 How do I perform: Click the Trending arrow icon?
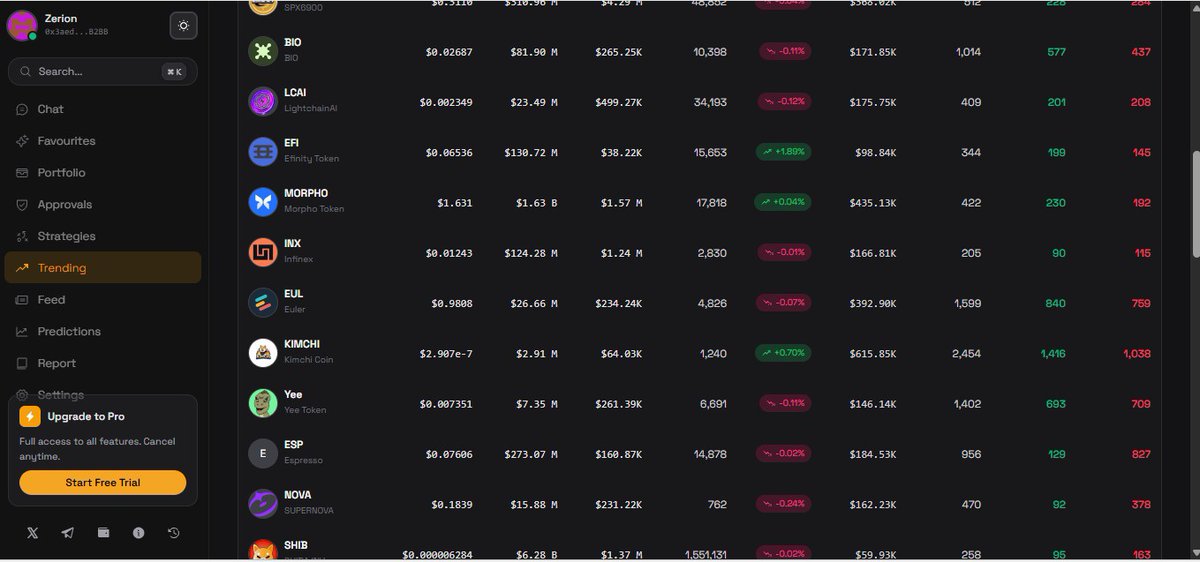22,268
